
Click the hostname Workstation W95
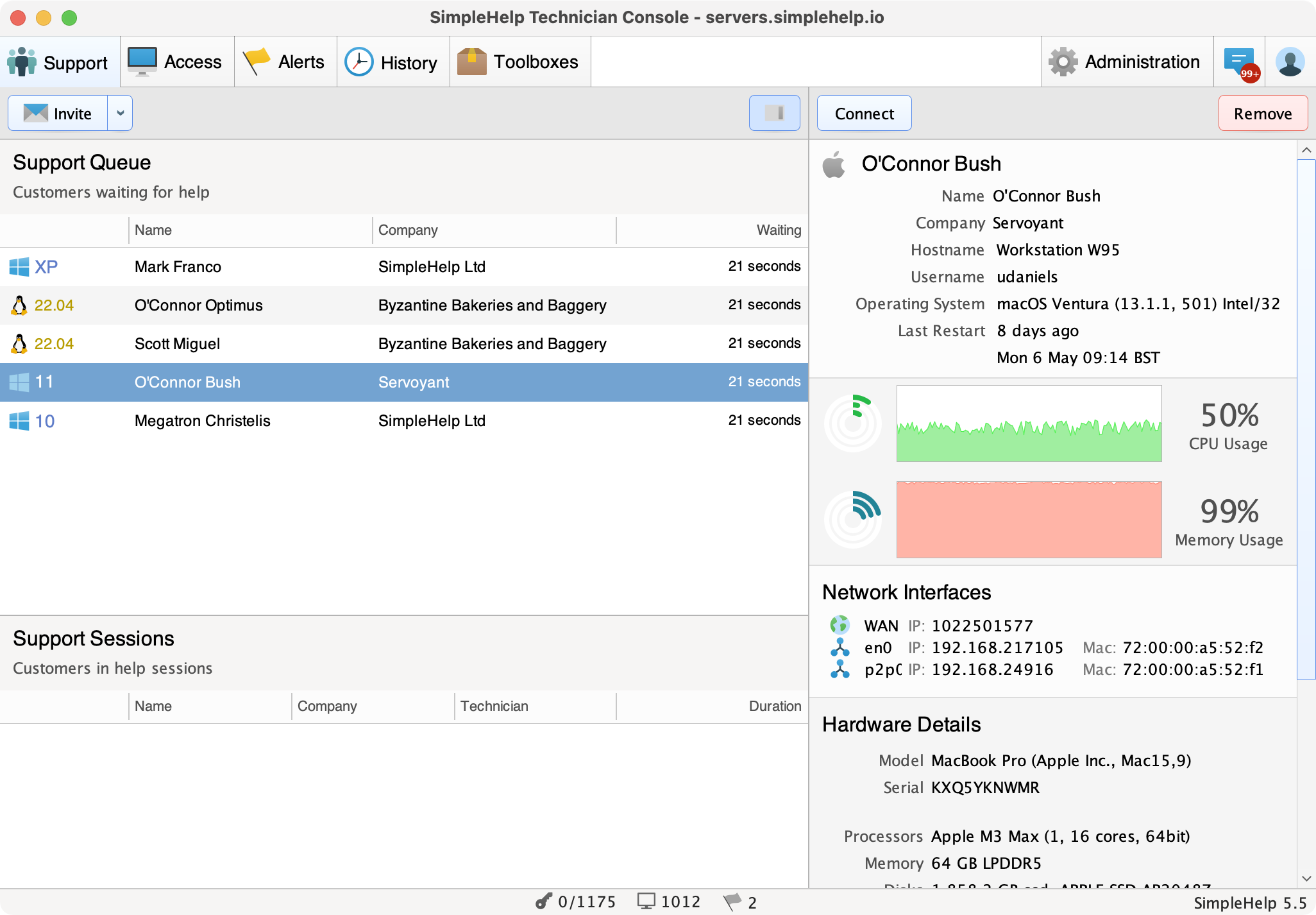[x=1058, y=250]
